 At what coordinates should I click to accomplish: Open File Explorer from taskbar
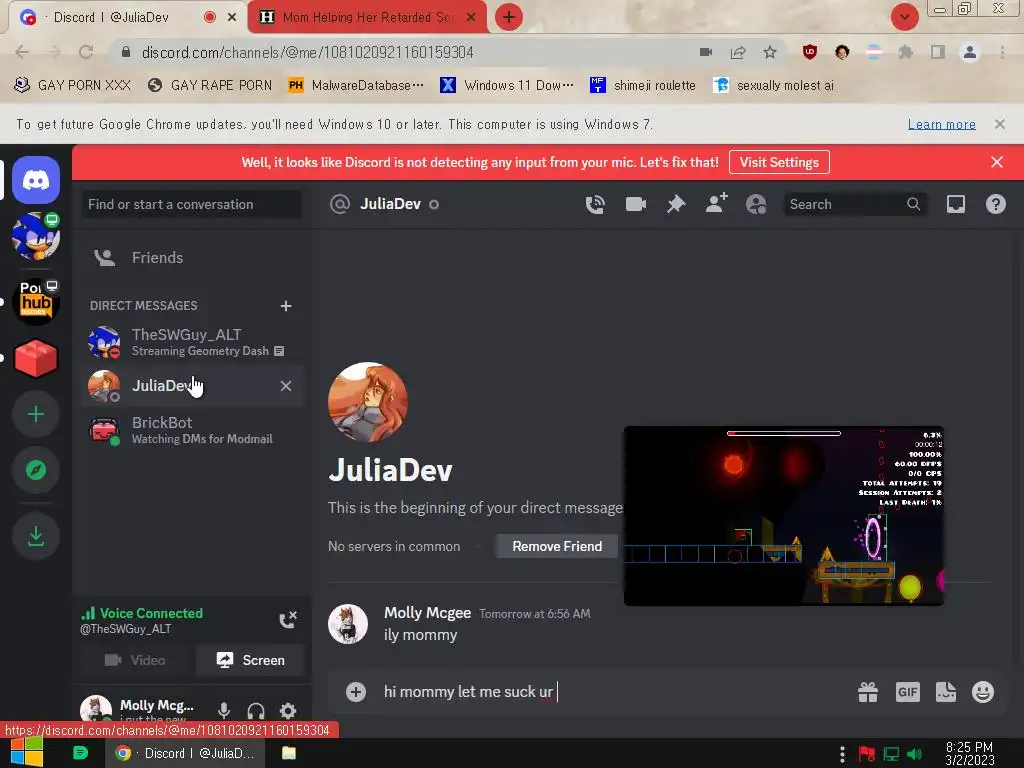(x=289, y=753)
